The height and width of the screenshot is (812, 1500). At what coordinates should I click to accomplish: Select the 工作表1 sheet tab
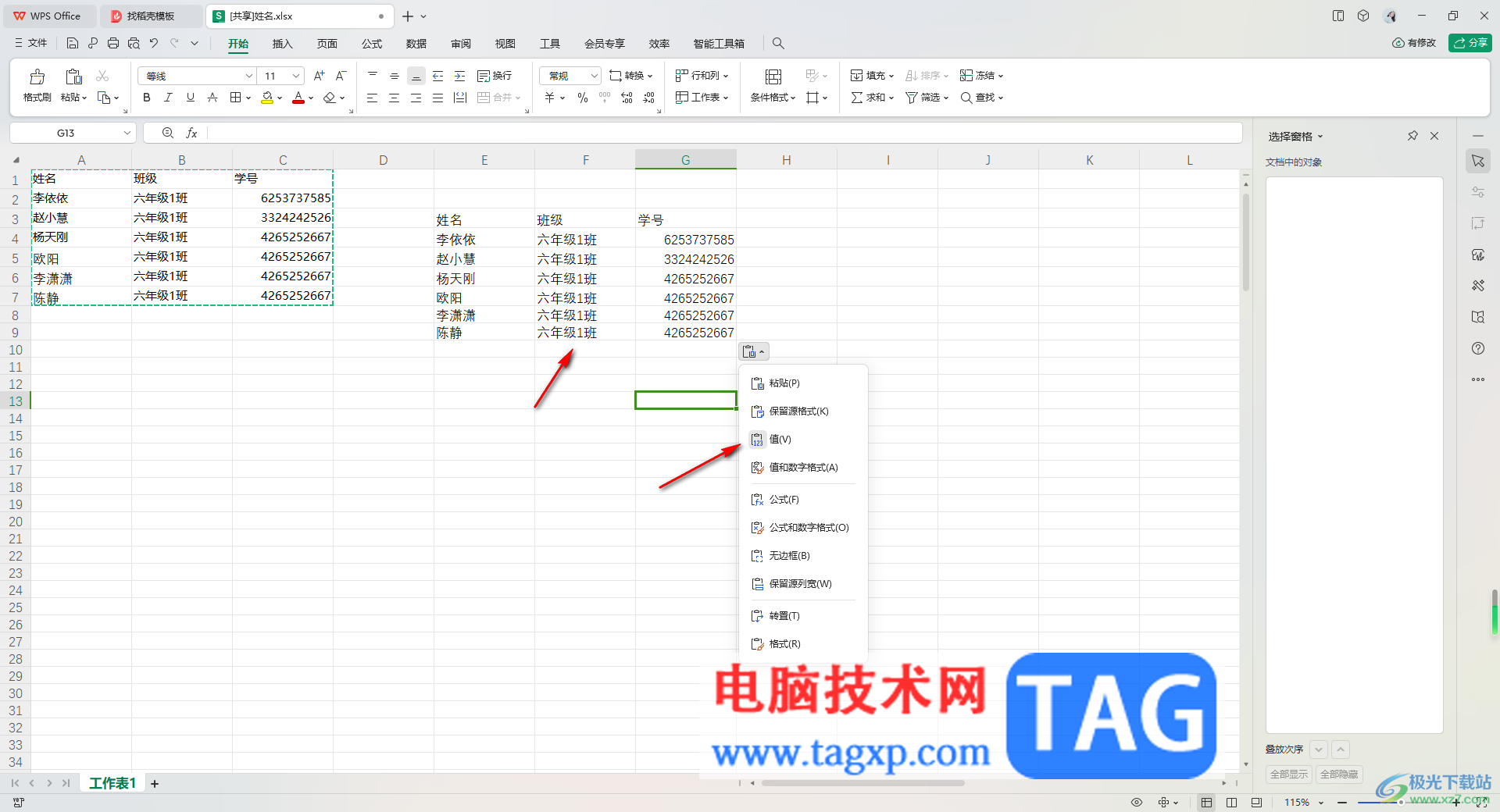[x=112, y=783]
